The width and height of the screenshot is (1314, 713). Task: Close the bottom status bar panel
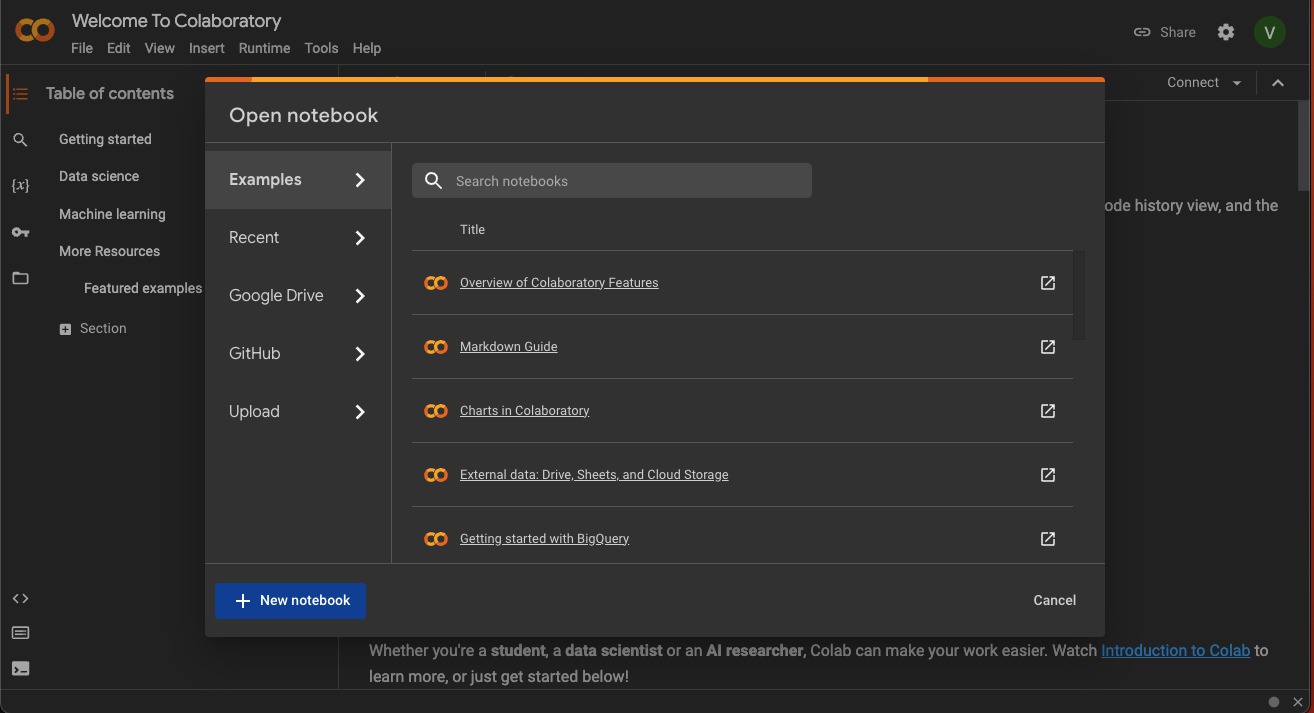tap(1298, 702)
